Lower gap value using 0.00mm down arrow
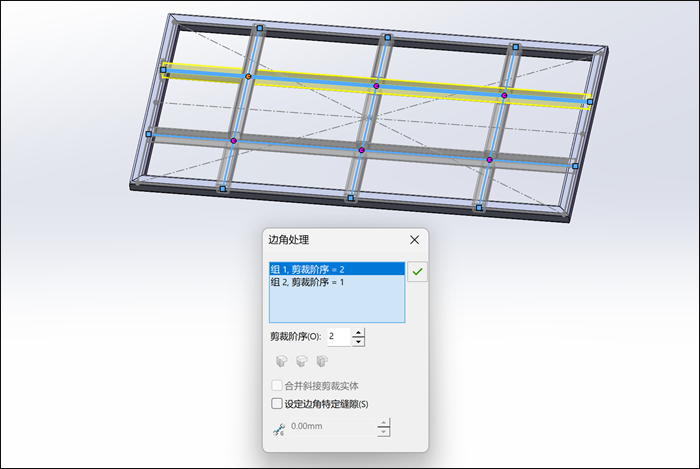 tap(383, 432)
